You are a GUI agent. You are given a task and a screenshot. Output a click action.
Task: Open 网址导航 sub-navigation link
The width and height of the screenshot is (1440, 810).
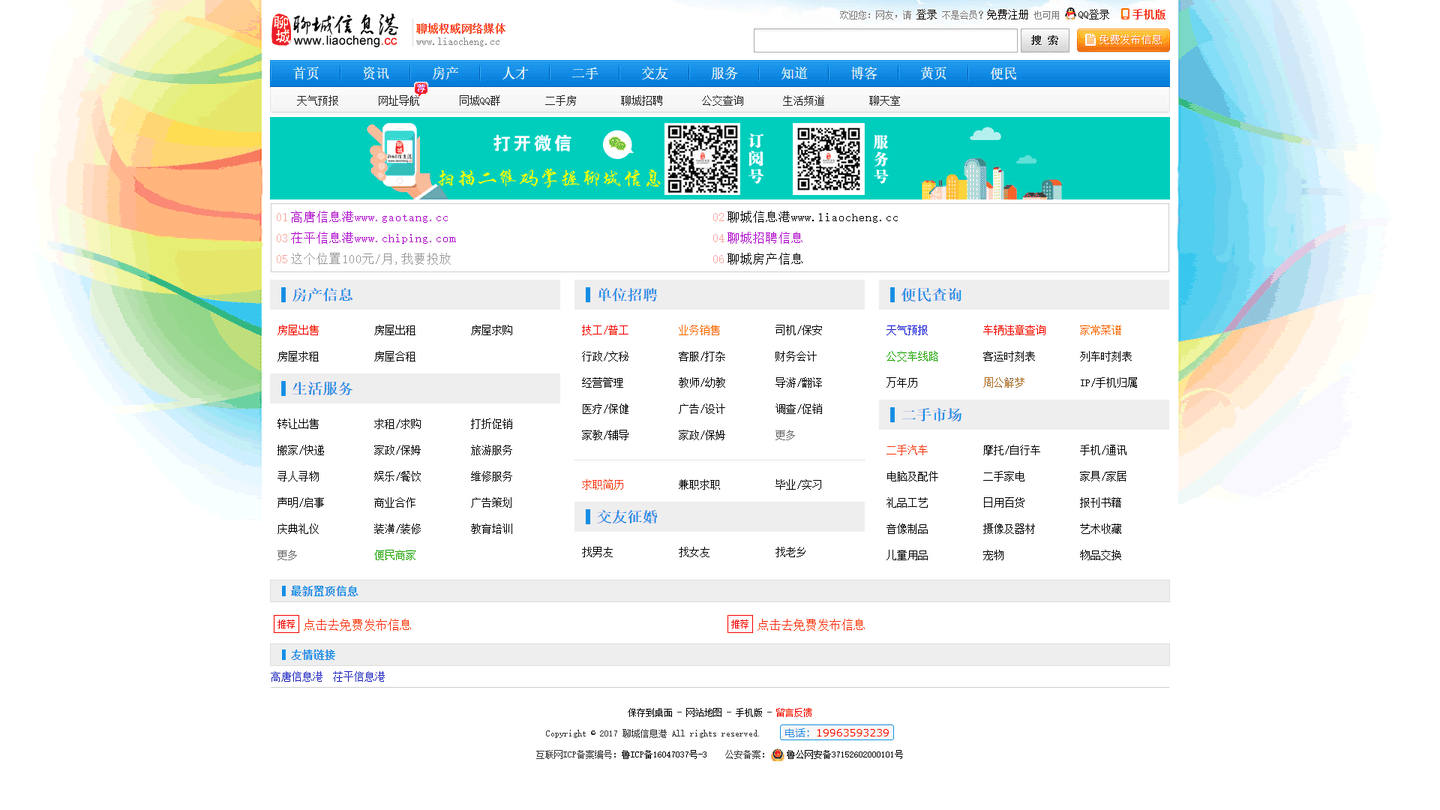pyautogui.click(x=398, y=101)
